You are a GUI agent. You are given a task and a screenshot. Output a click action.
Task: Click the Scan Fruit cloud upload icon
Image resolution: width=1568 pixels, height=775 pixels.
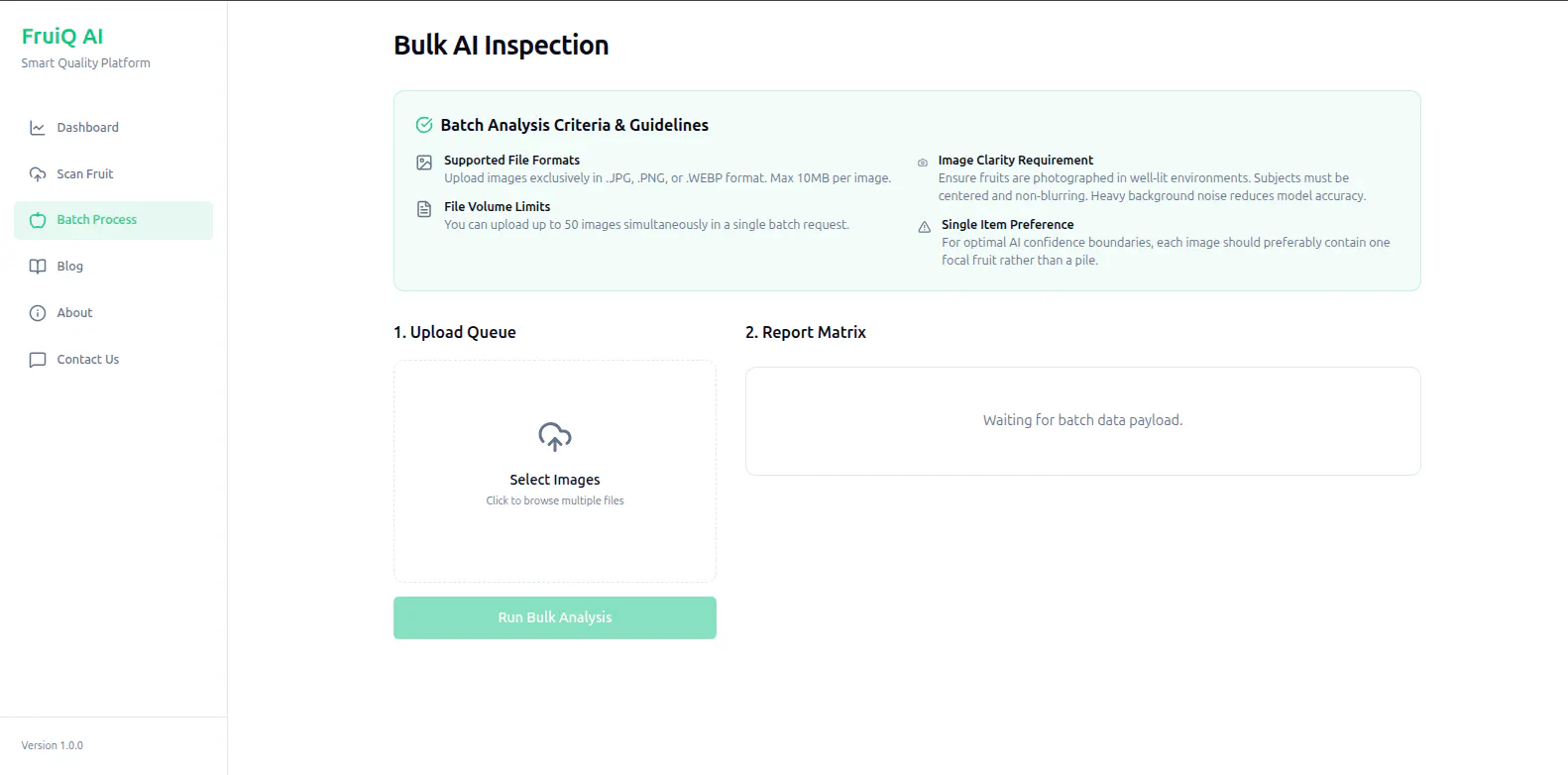[x=38, y=174]
